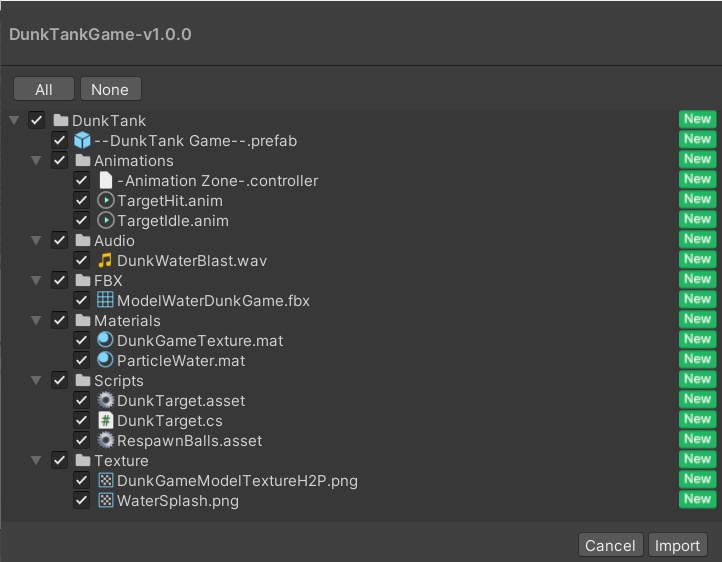Toggle the DunkWaterBlast.wav checkbox
722x562 pixels.
(x=82, y=260)
